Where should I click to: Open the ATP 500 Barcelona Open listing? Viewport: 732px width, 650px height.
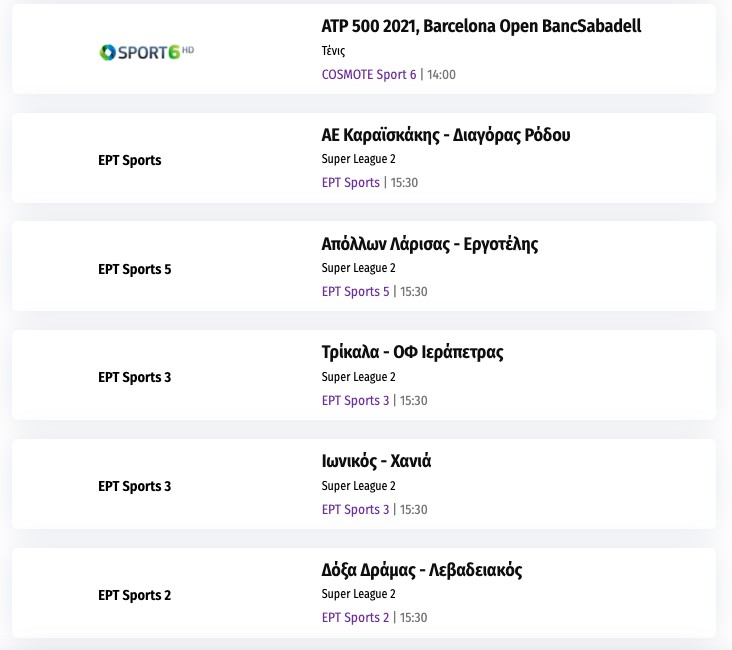point(481,26)
